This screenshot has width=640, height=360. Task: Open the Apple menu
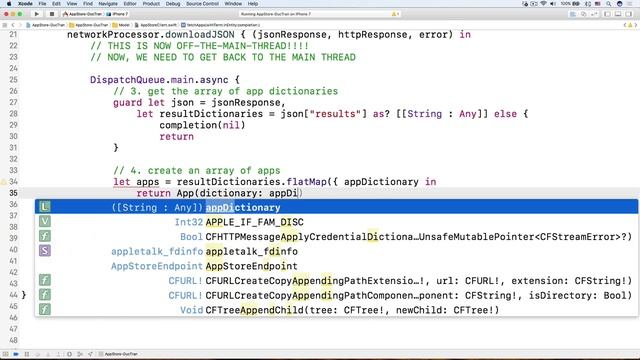pyautogui.click(x=8, y=4)
